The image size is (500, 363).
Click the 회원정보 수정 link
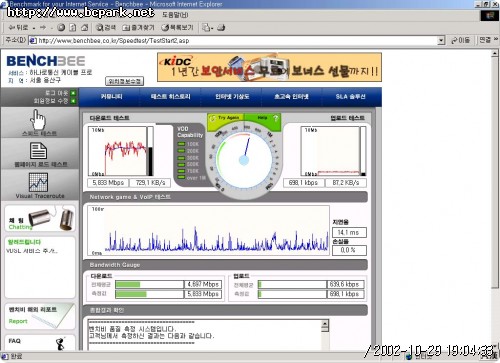pyautogui.click(x=51, y=101)
